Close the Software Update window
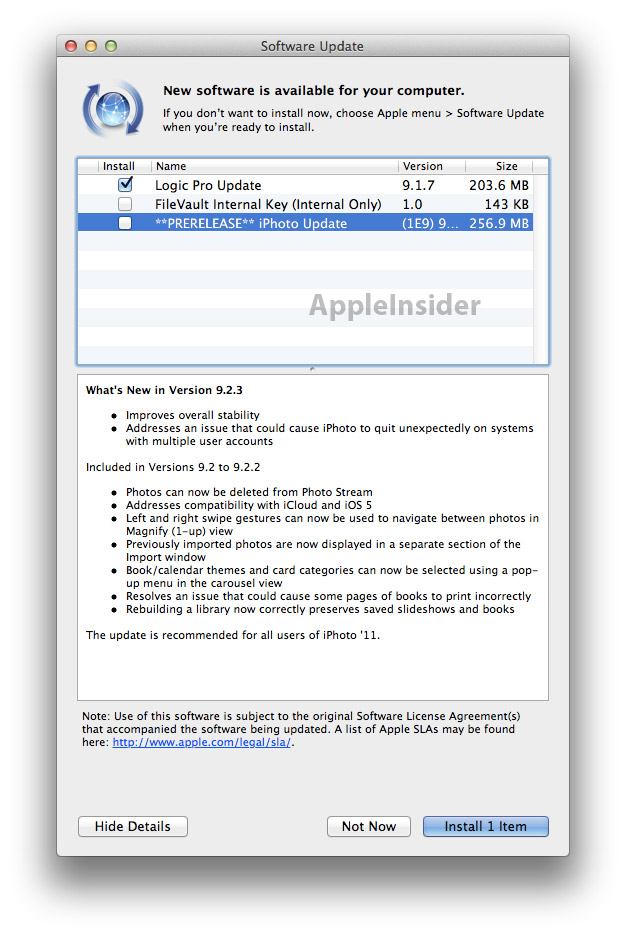The image size is (626, 935). [71, 46]
